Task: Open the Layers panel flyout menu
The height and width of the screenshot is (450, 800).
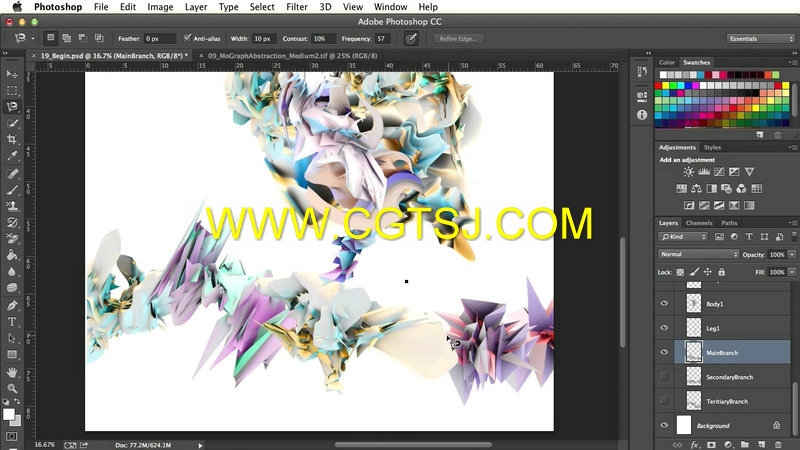Action: [x=792, y=223]
